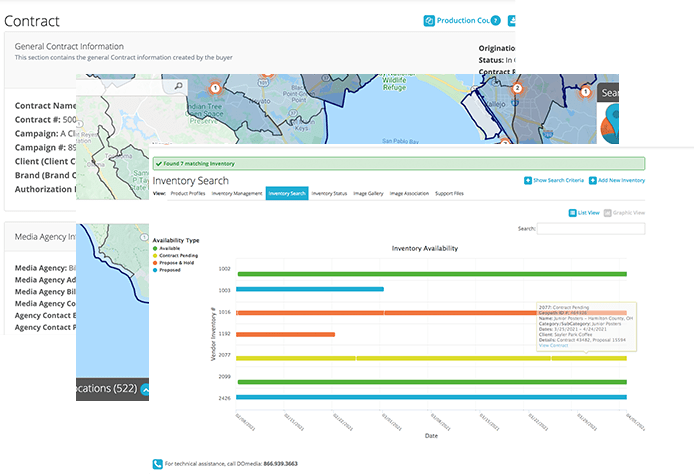Viewport: 695px width, 474px height.
Task: Click the inventory Search input field
Action: tap(591, 229)
